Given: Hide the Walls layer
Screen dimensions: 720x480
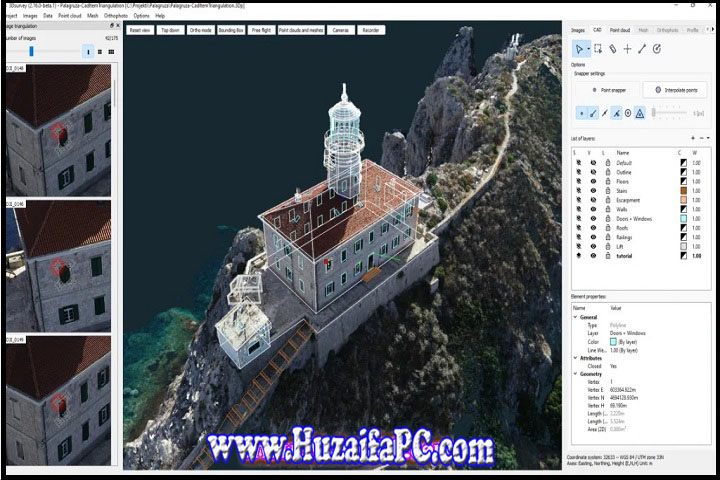Looking at the screenshot, I should (593, 209).
